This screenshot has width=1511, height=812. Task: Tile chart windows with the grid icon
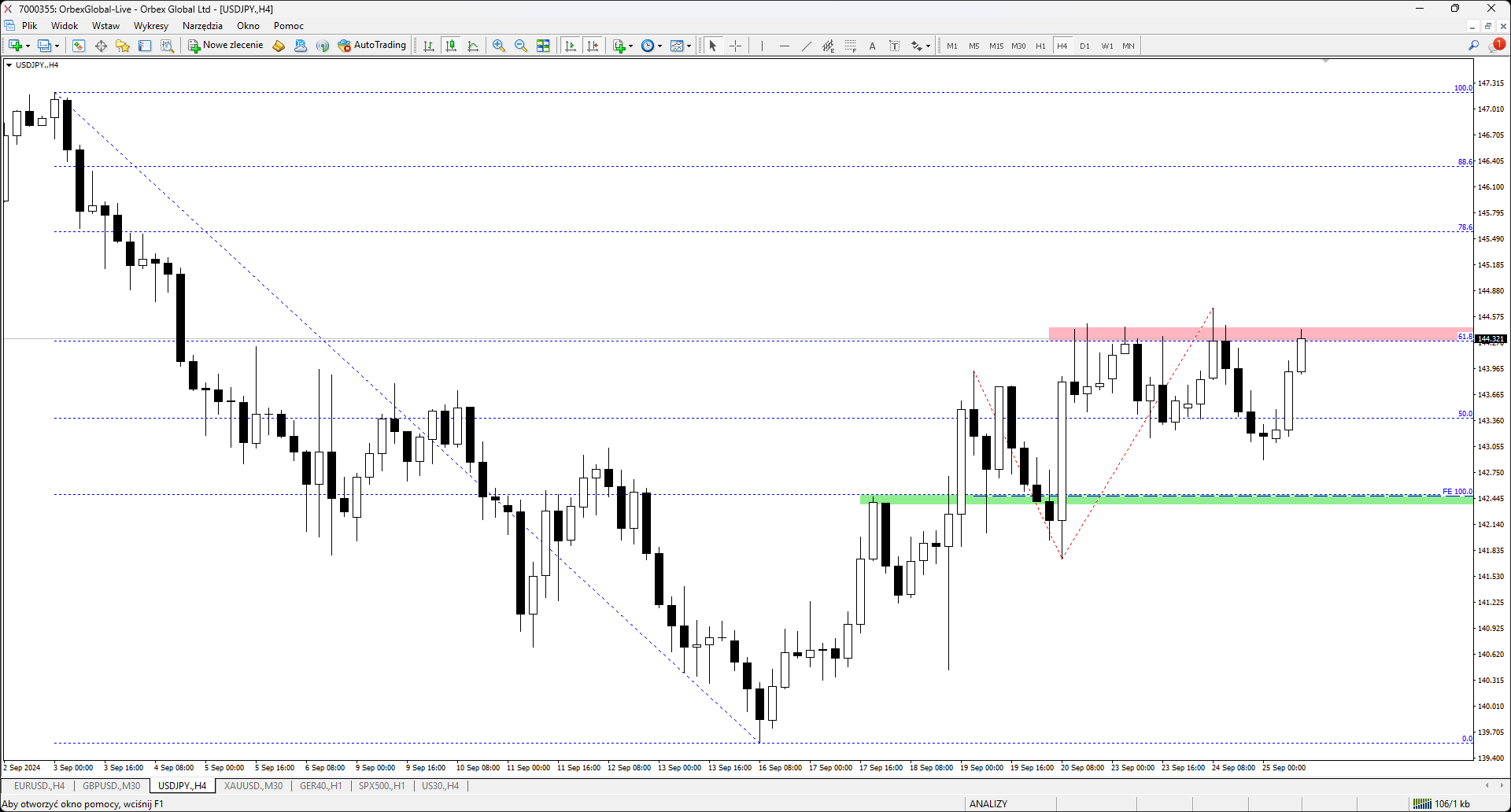543,46
